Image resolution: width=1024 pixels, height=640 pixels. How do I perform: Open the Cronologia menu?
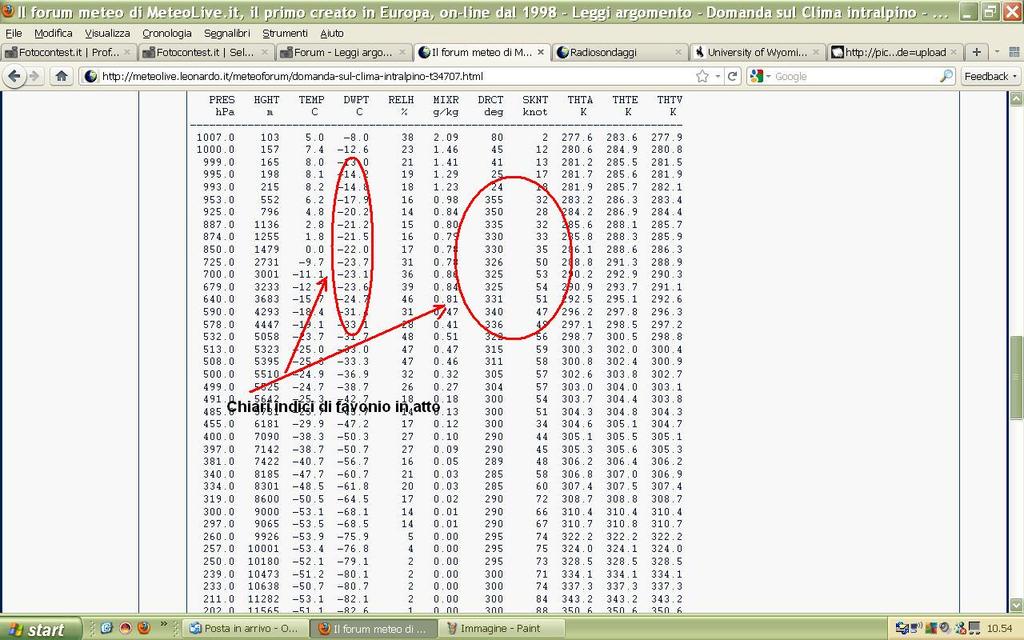[167, 33]
